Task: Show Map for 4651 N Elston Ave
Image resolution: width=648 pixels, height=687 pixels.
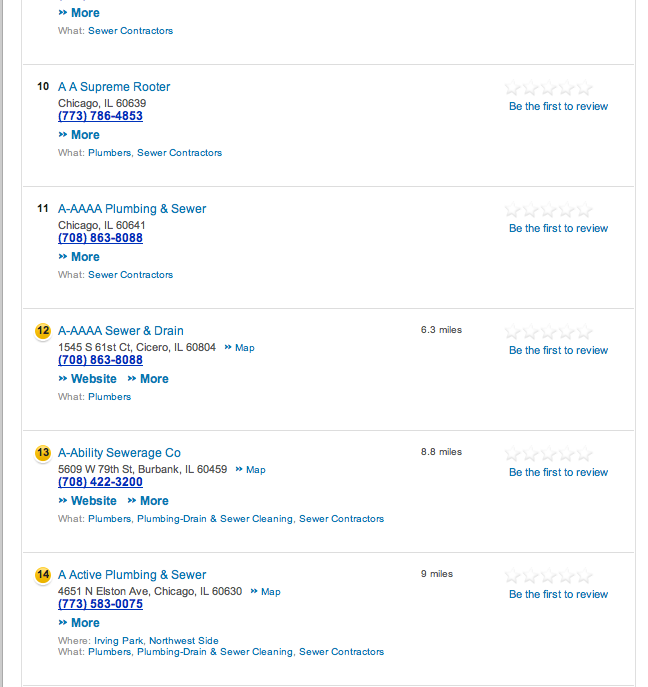Action: pyautogui.click(x=266, y=592)
